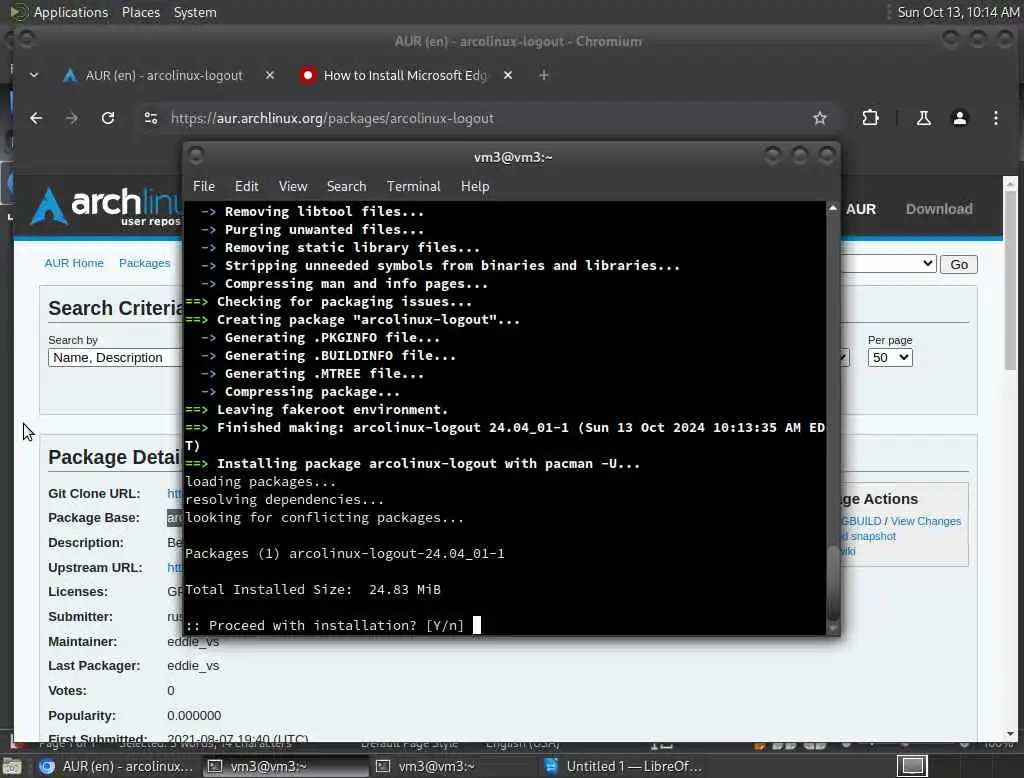1024x778 pixels.
Task: Open the terminal Search menu
Action: pos(346,186)
